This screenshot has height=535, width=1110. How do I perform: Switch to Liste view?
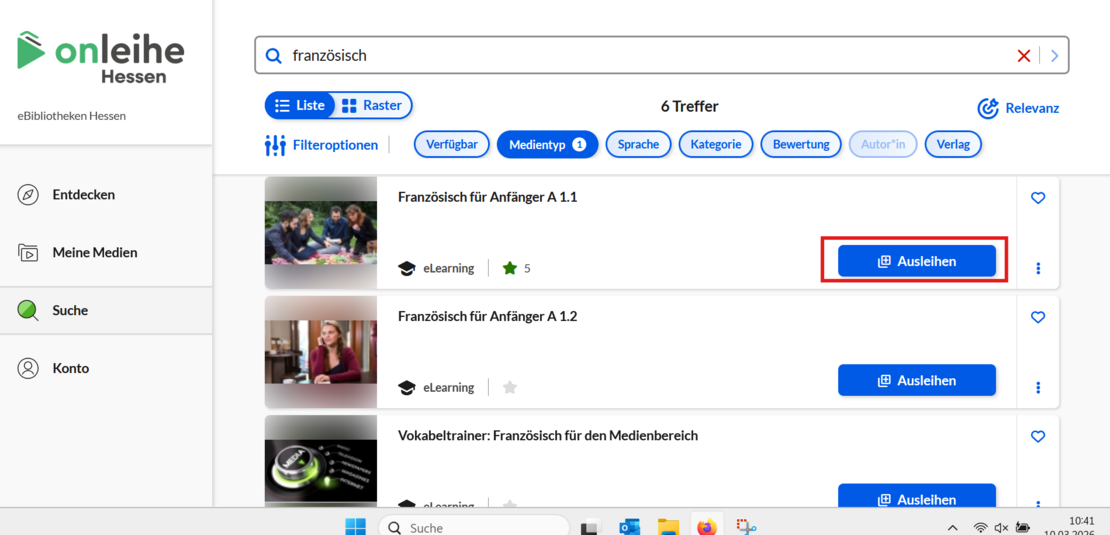[x=300, y=105]
